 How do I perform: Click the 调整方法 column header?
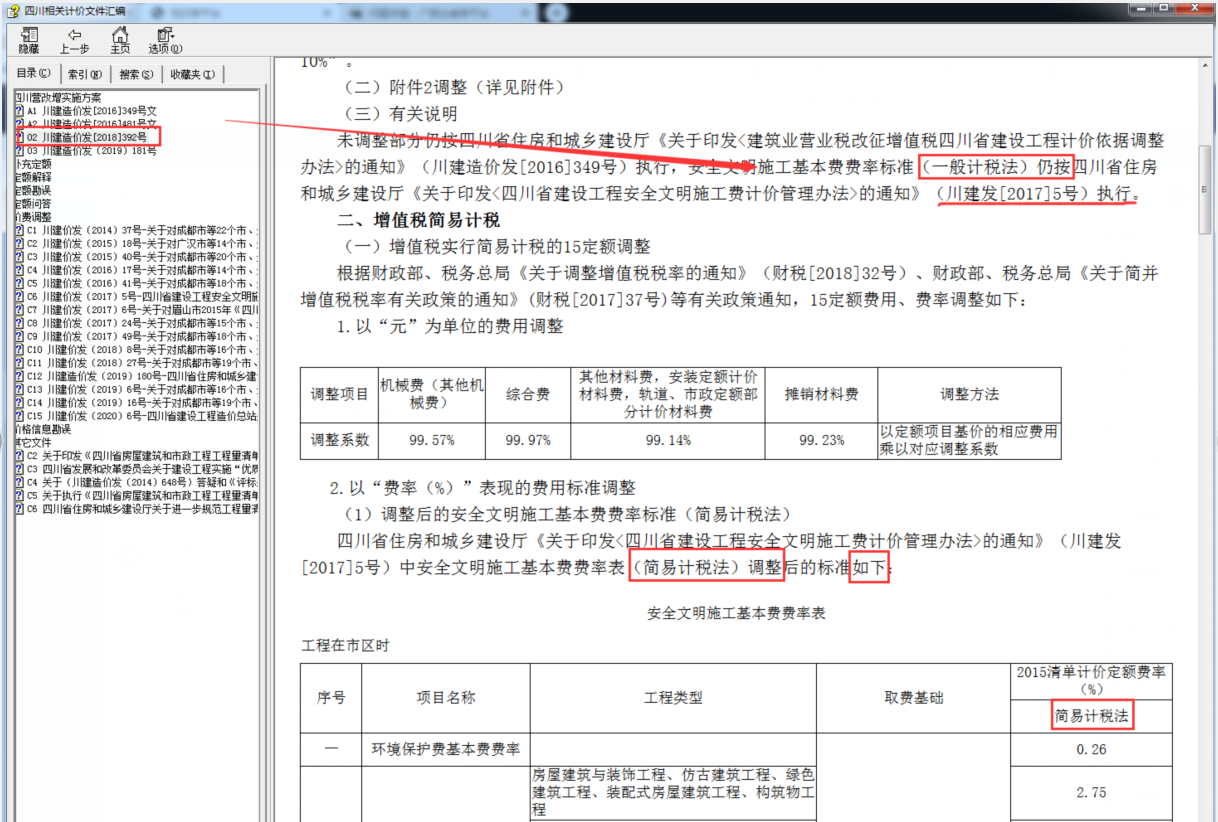tap(969, 395)
